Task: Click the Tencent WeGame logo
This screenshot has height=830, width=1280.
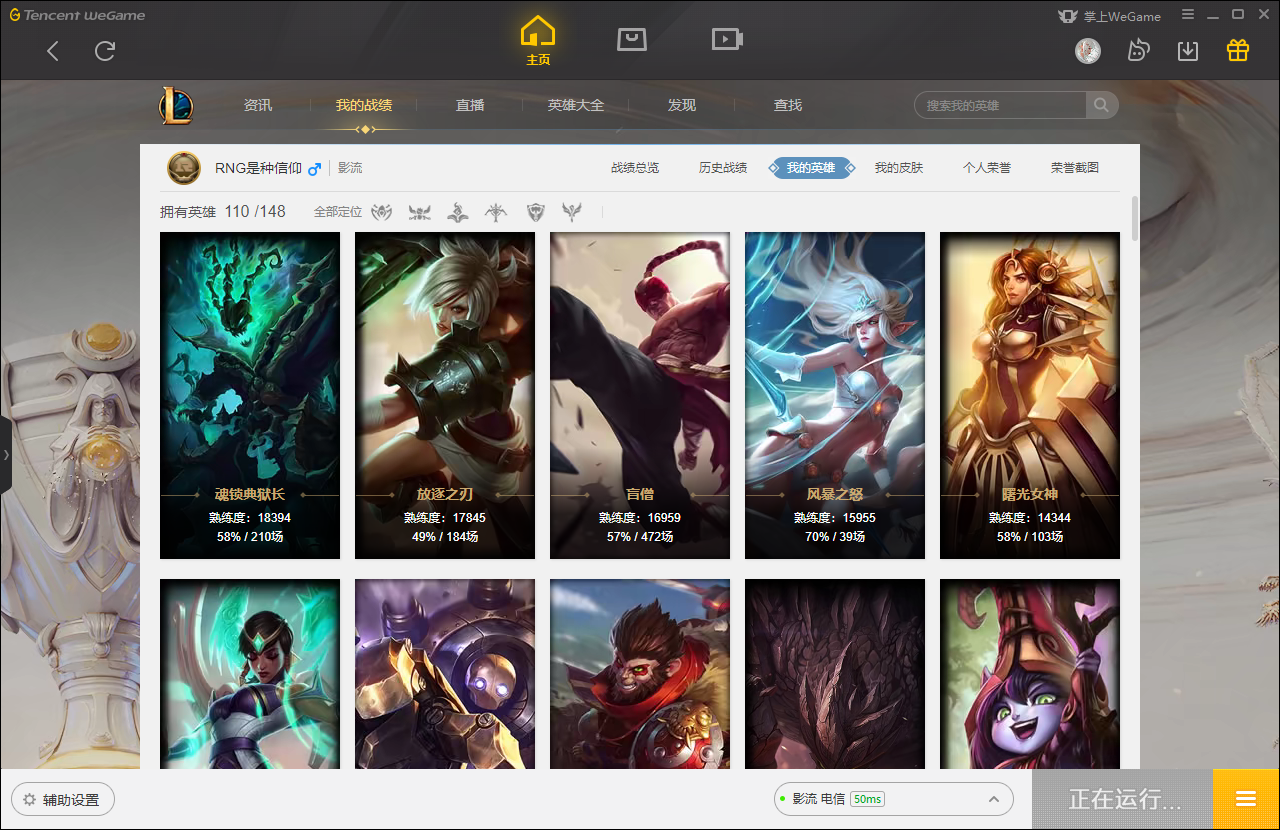Action: [x=77, y=15]
